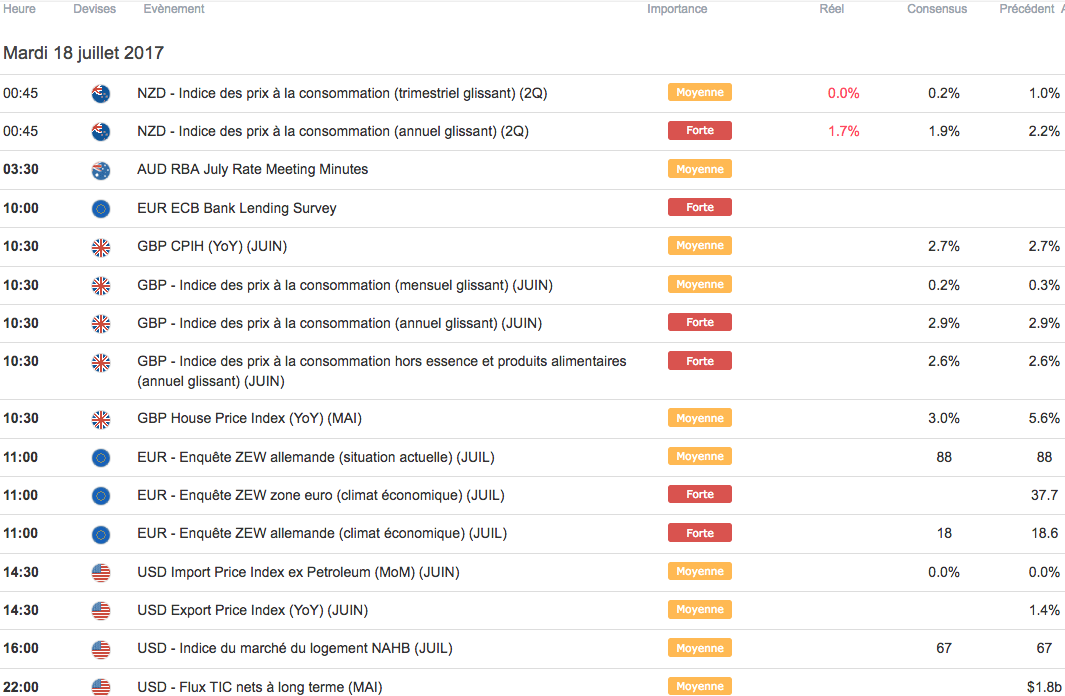
Task: Click the US flag for Flux TIC nets row
Action: [101, 687]
